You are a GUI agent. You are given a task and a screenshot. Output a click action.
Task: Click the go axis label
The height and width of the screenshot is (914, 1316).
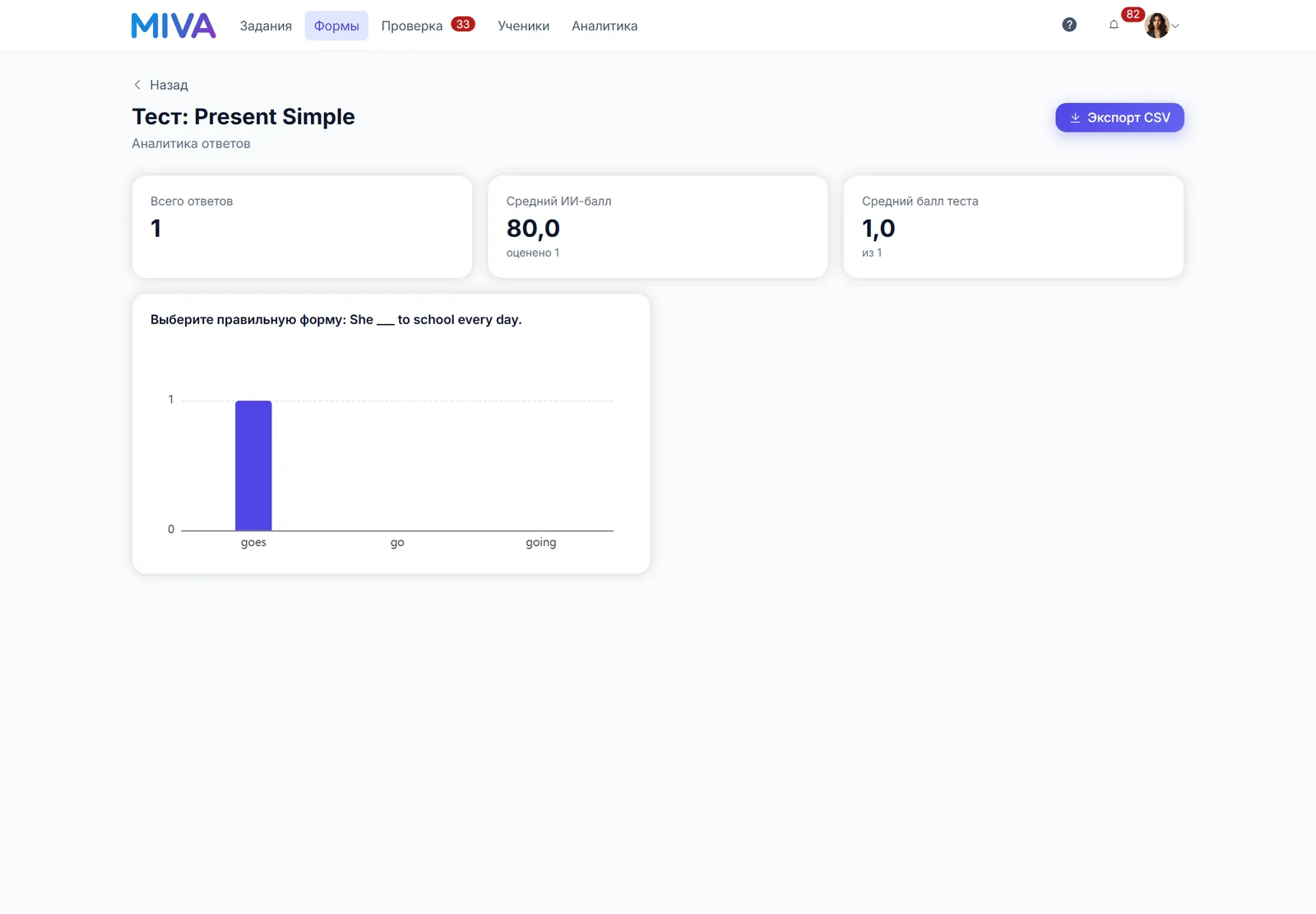point(397,542)
